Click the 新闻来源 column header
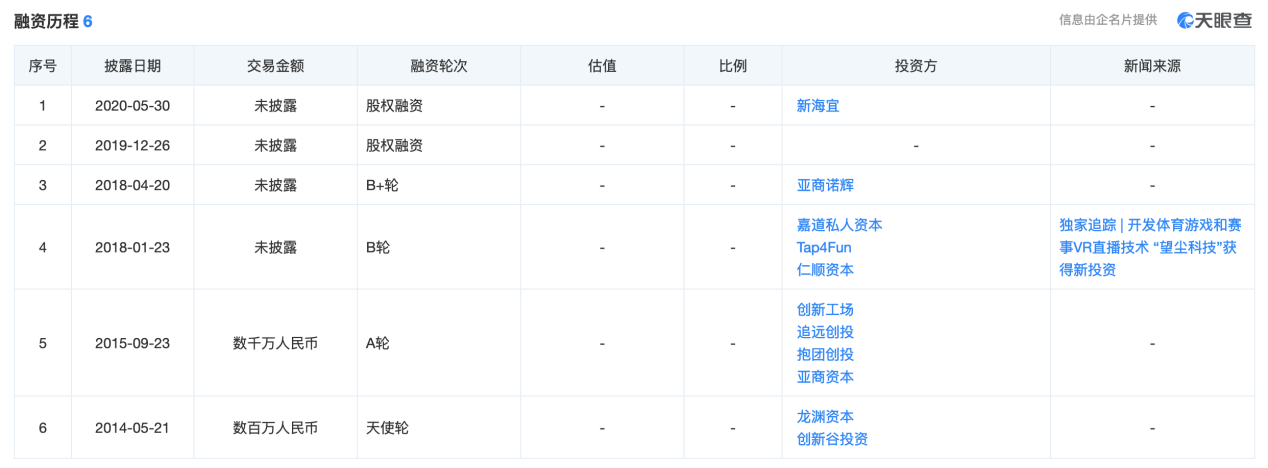 (1151, 66)
